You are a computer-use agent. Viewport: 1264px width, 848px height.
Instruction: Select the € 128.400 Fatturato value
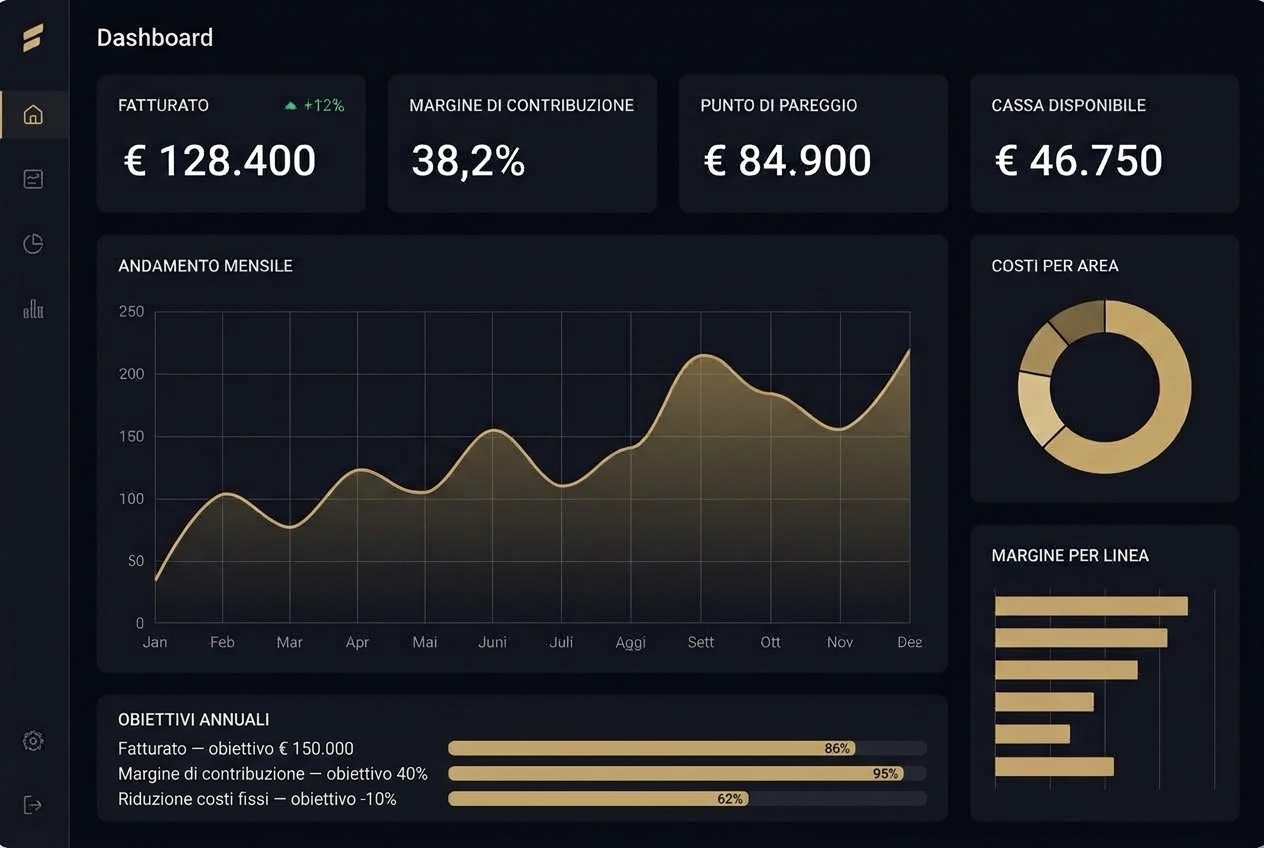coord(220,160)
